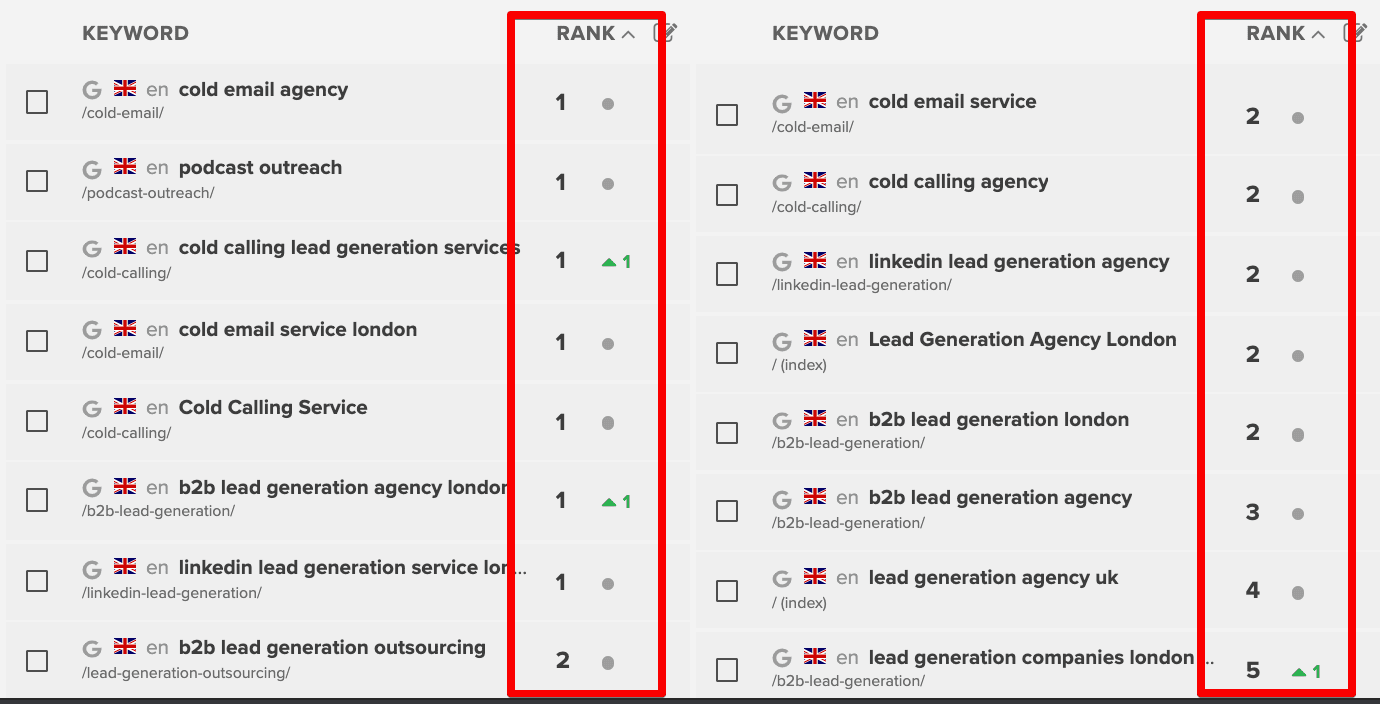The width and height of the screenshot is (1380, 704).
Task: Sort by right RANK column chevron
Action: (x=1318, y=34)
